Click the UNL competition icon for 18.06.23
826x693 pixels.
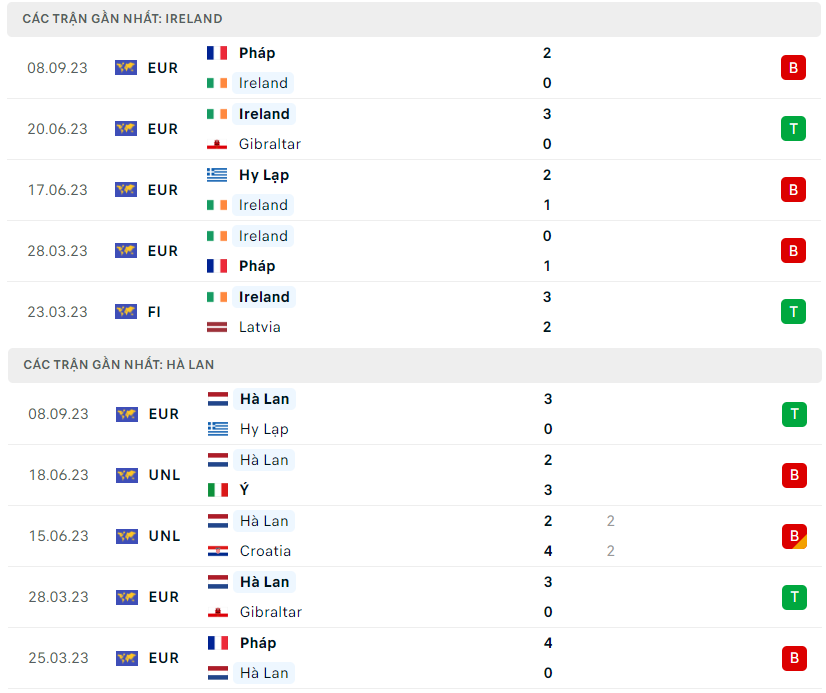pyautogui.click(x=126, y=475)
